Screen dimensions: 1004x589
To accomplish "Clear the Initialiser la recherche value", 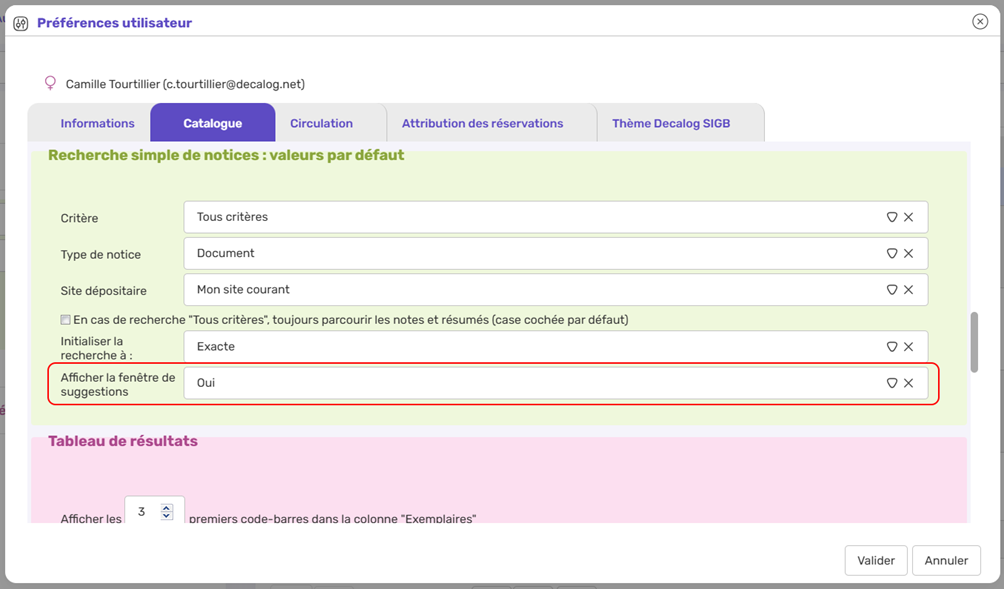I will coord(908,347).
